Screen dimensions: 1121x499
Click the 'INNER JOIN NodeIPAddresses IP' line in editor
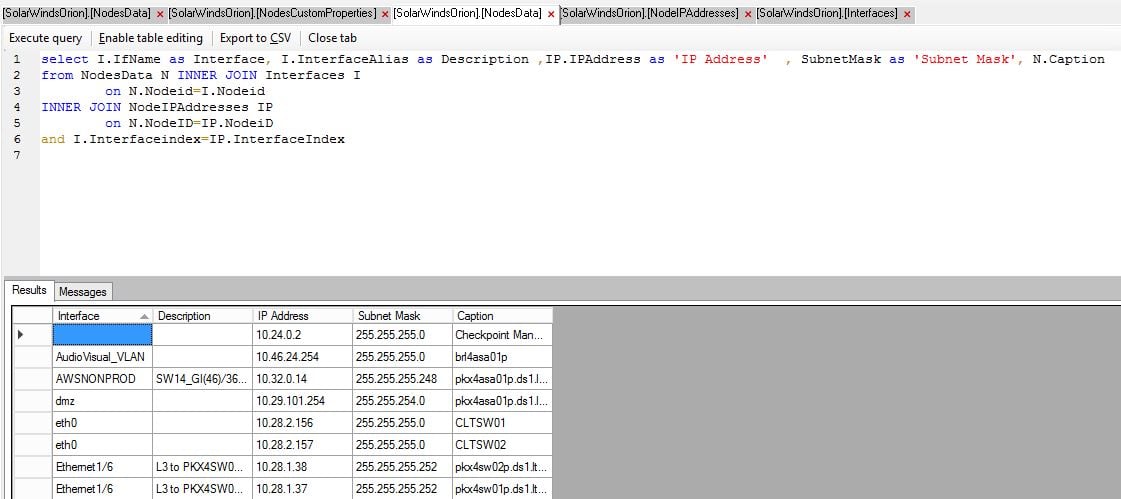pyautogui.click(x=157, y=107)
